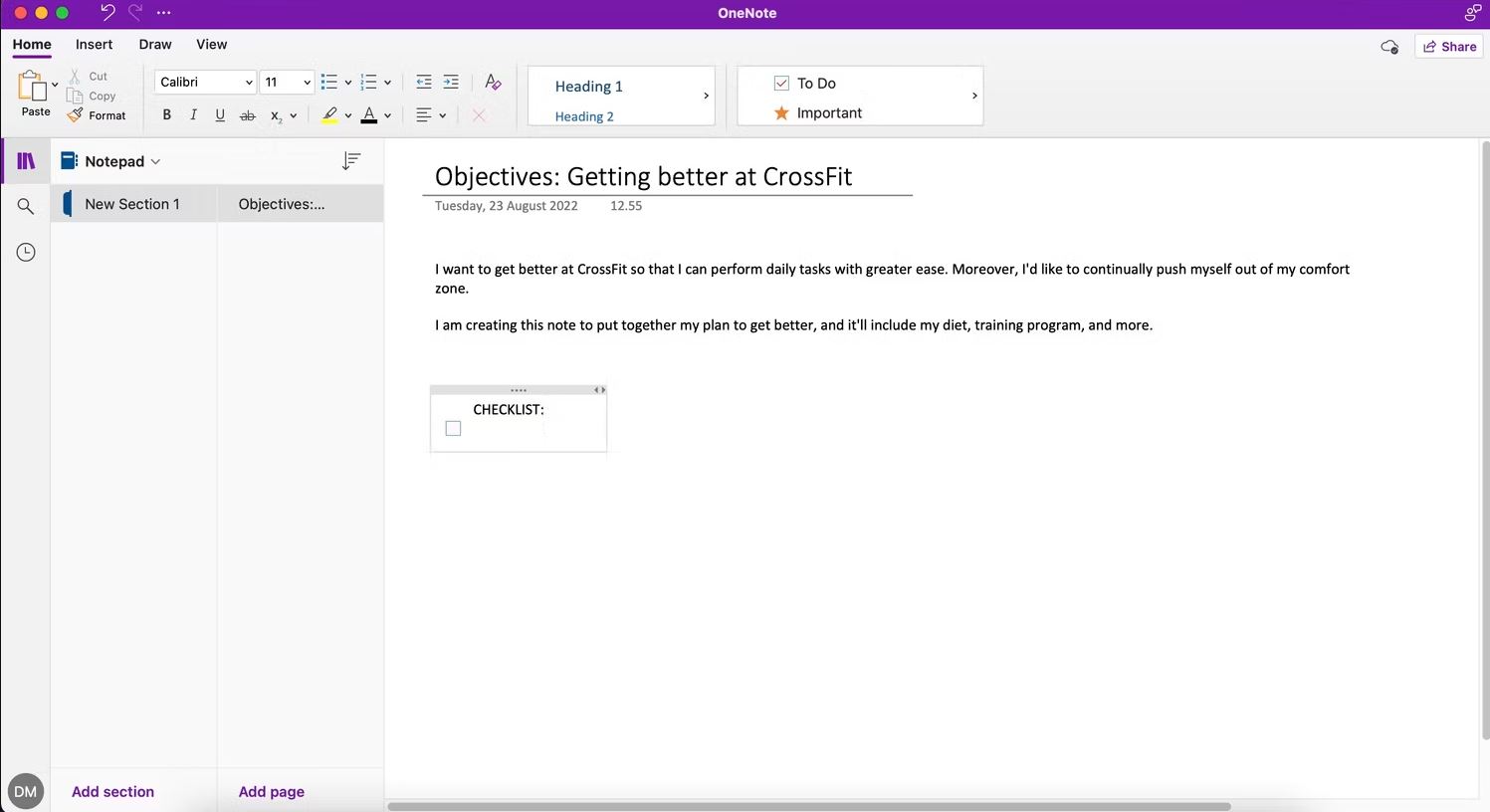
Task: Tick the empty checkbox under CHECKLIST
Action: tap(453, 429)
